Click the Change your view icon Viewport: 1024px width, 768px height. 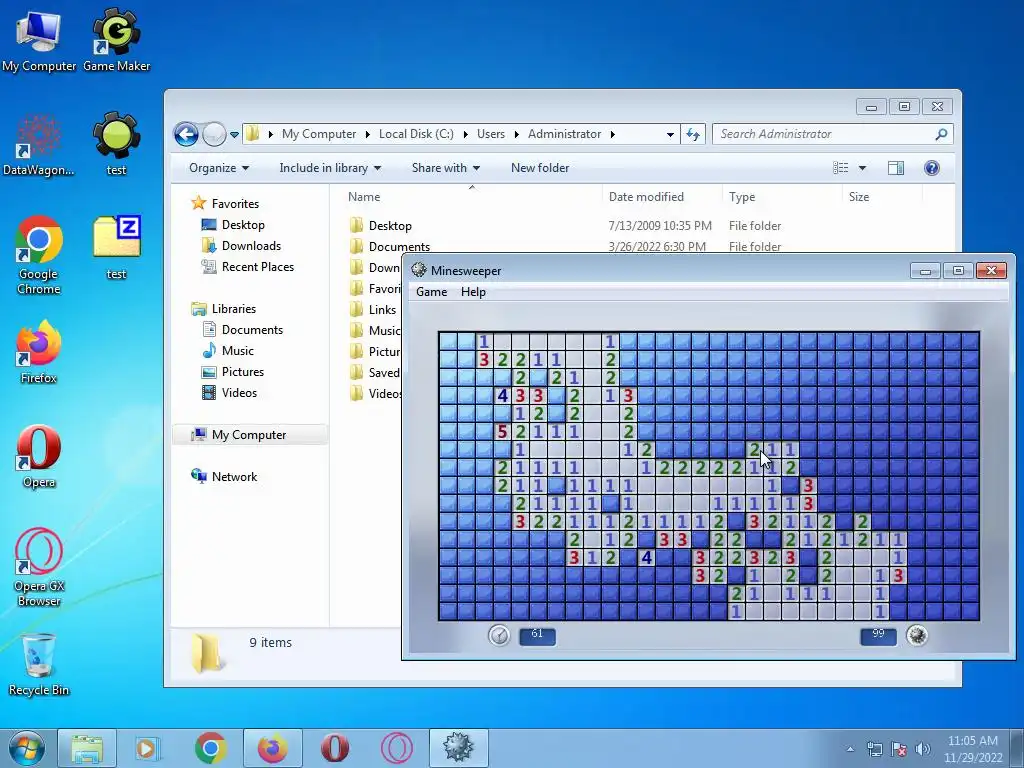(841, 168)
